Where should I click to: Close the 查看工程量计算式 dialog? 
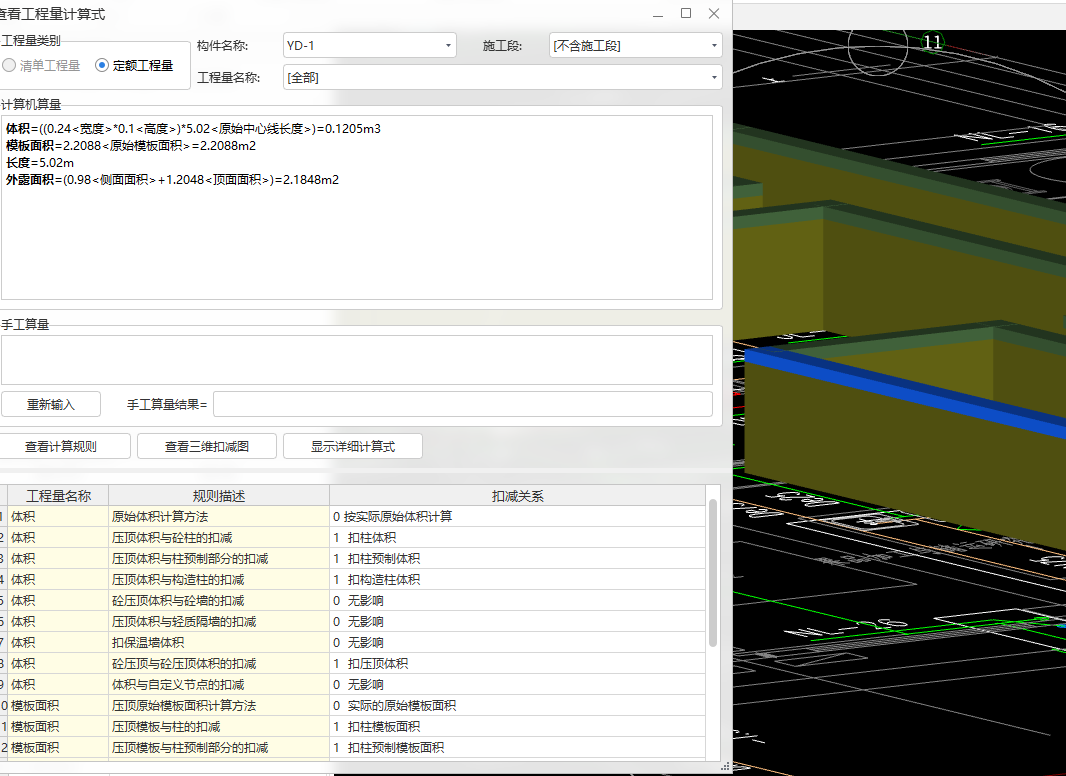coord(714,14)
